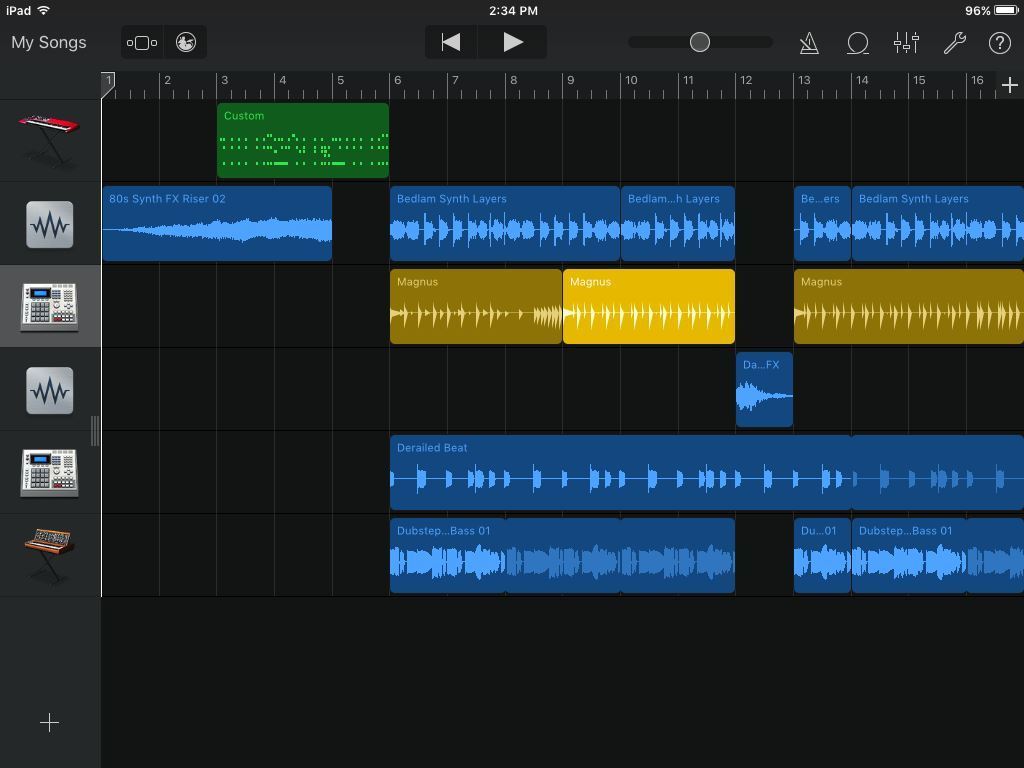The width and height of the screenshot is (1024, 768).
Task: Select the Magnus drum machine track icon
Action: tap(49, 307)
